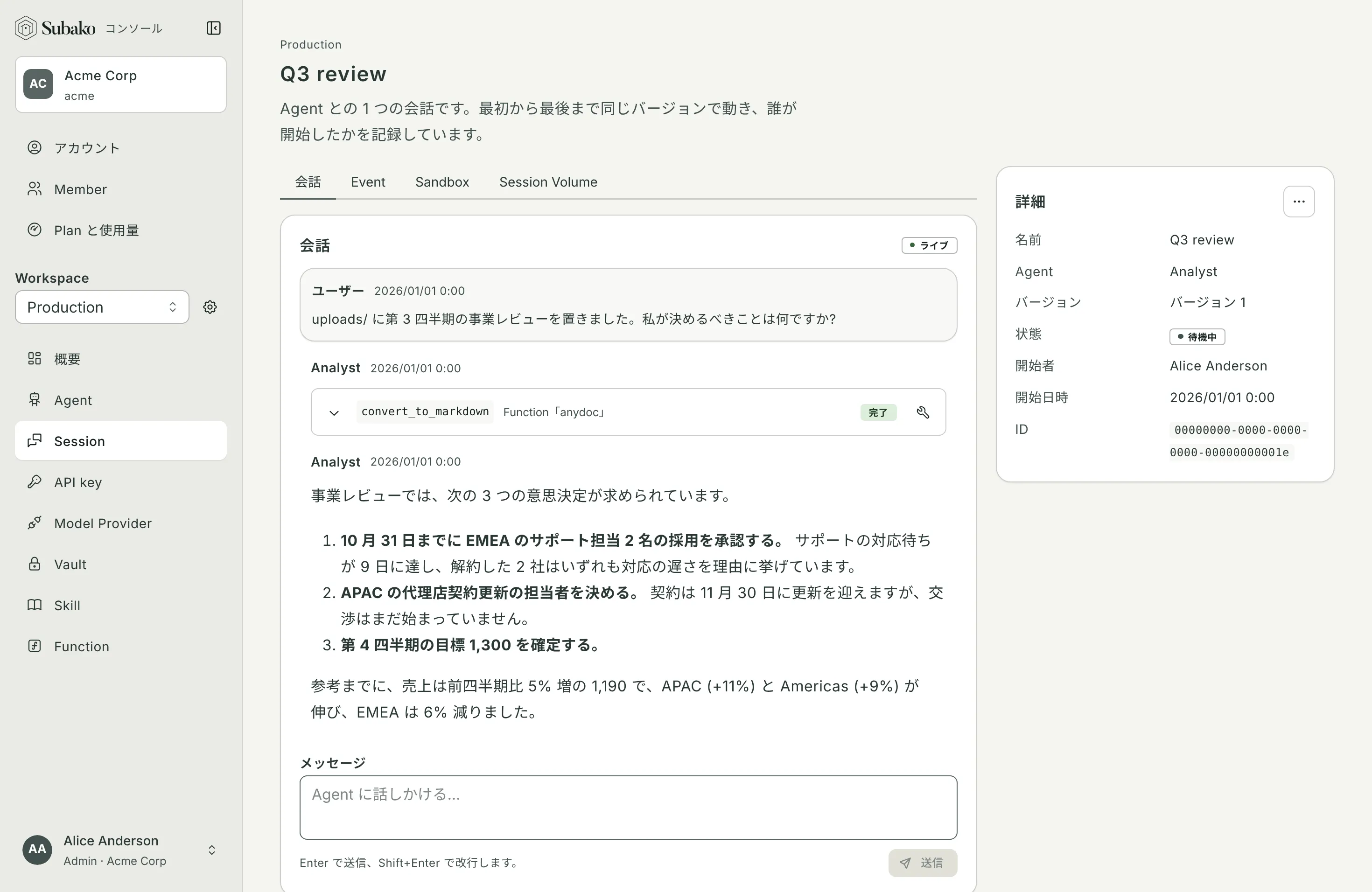Click the convert_to_markdown code label
1372x892 pixels.
(x=425, y=411)
